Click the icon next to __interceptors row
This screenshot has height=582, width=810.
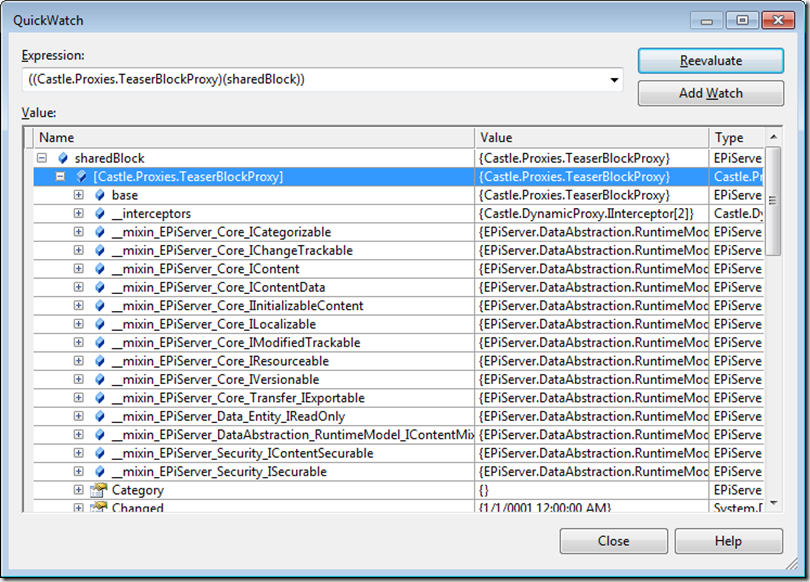click(99, 213)
